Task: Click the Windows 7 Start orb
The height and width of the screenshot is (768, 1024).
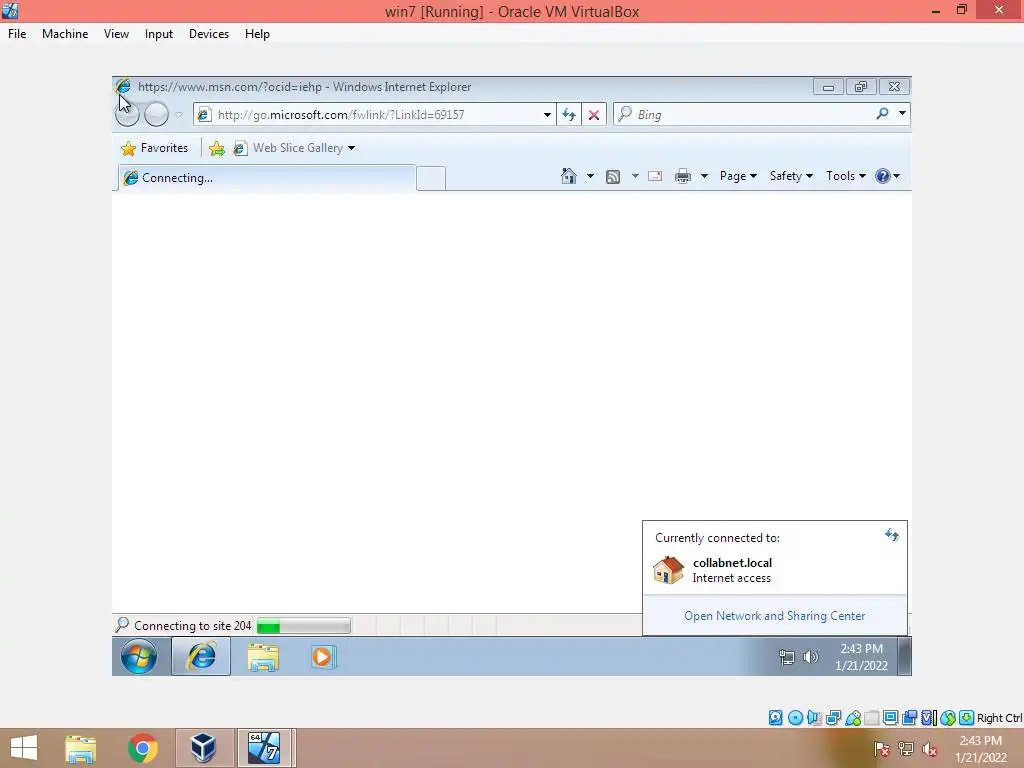Action: [138, 656]
